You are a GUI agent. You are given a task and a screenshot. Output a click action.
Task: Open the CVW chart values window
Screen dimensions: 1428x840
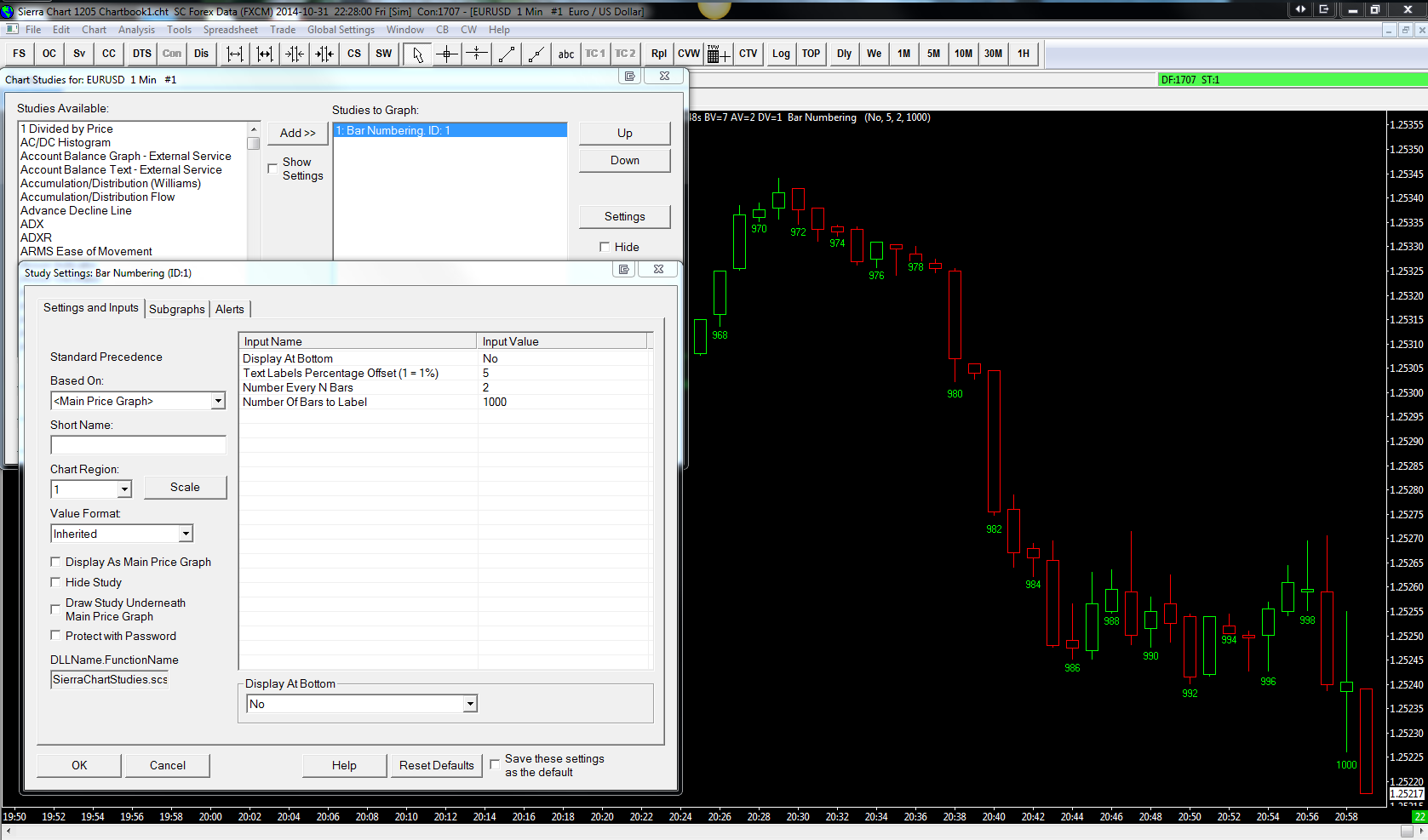689,54
